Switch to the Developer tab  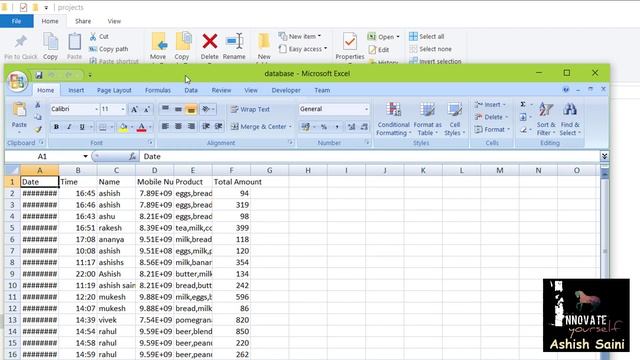point(286,90)
